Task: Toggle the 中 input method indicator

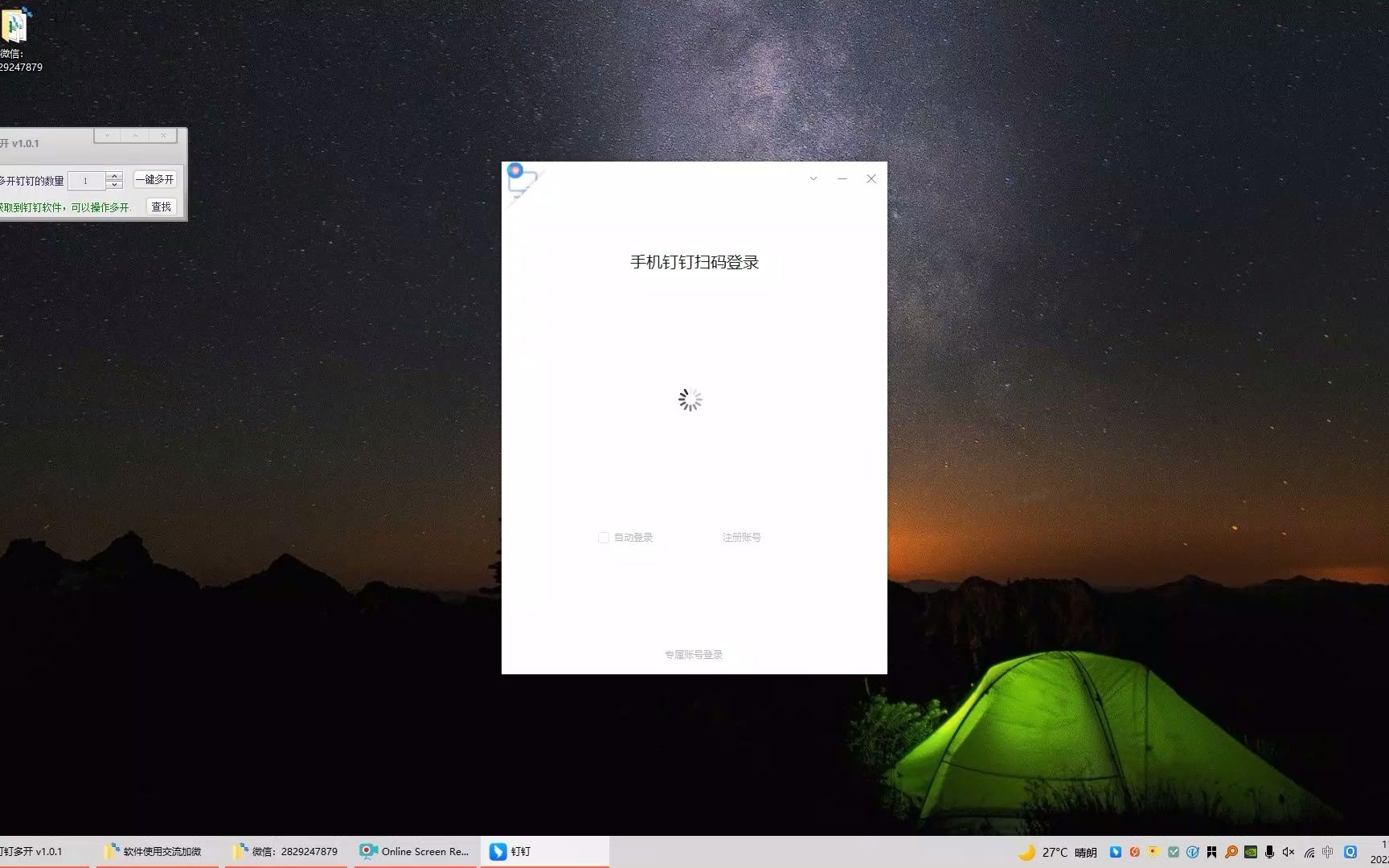Action: pyautogui.click(x=1328, y=852)
